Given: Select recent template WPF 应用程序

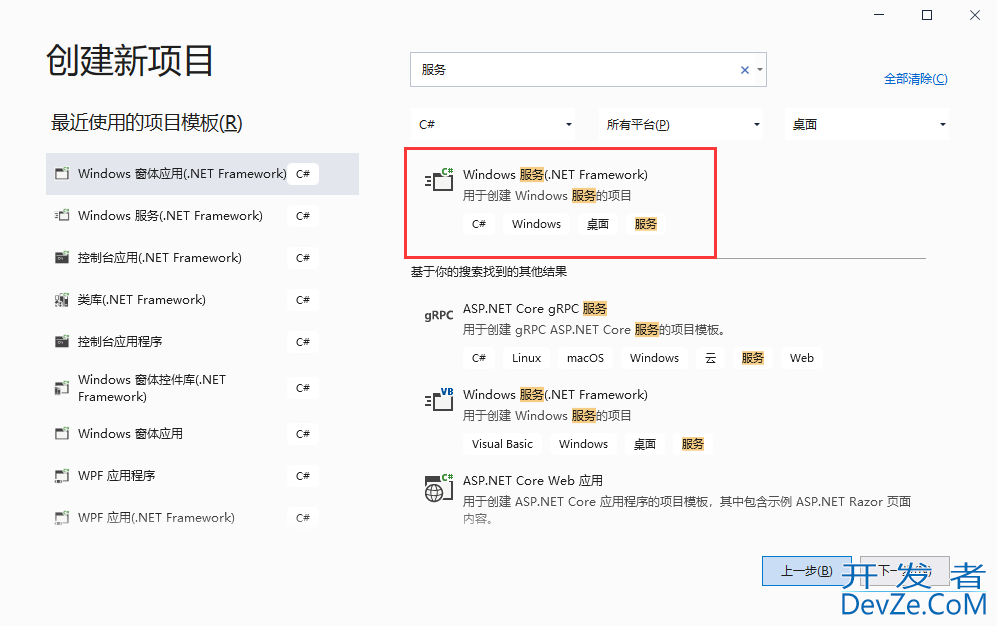Looking at the screenshot, I should [202, 475].
